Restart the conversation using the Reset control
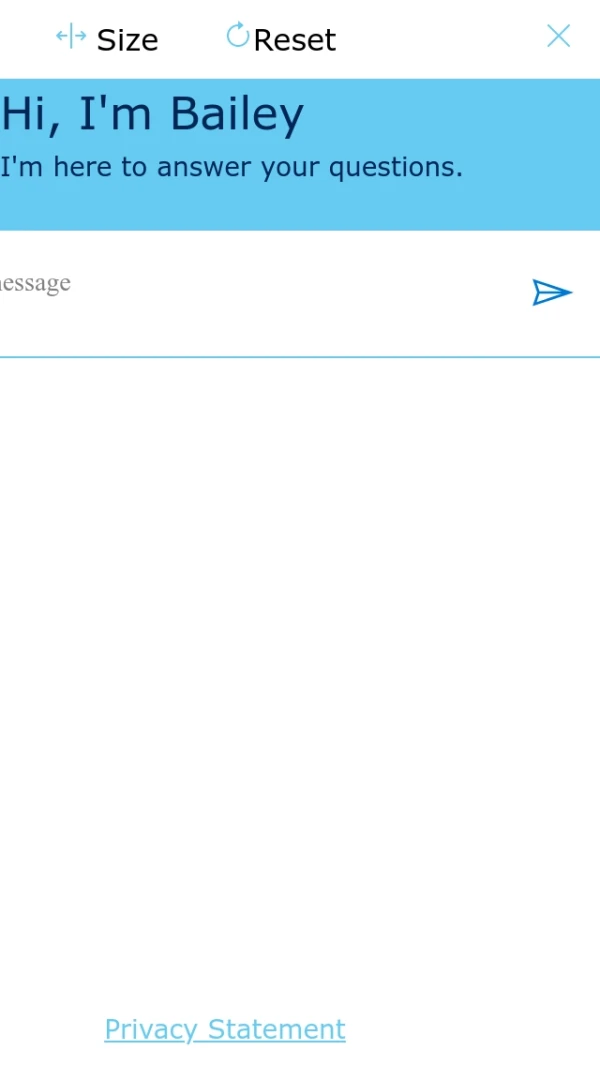 (x=281, y=38)
